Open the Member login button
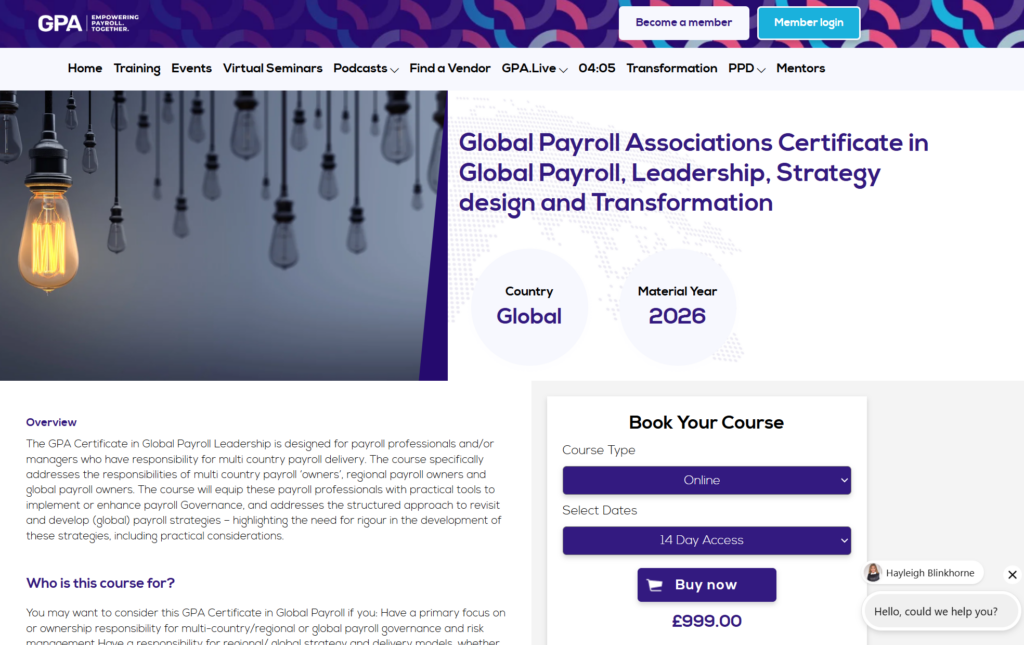Image resolution: width=1024 pixels, height=645 pixels. 808,23
